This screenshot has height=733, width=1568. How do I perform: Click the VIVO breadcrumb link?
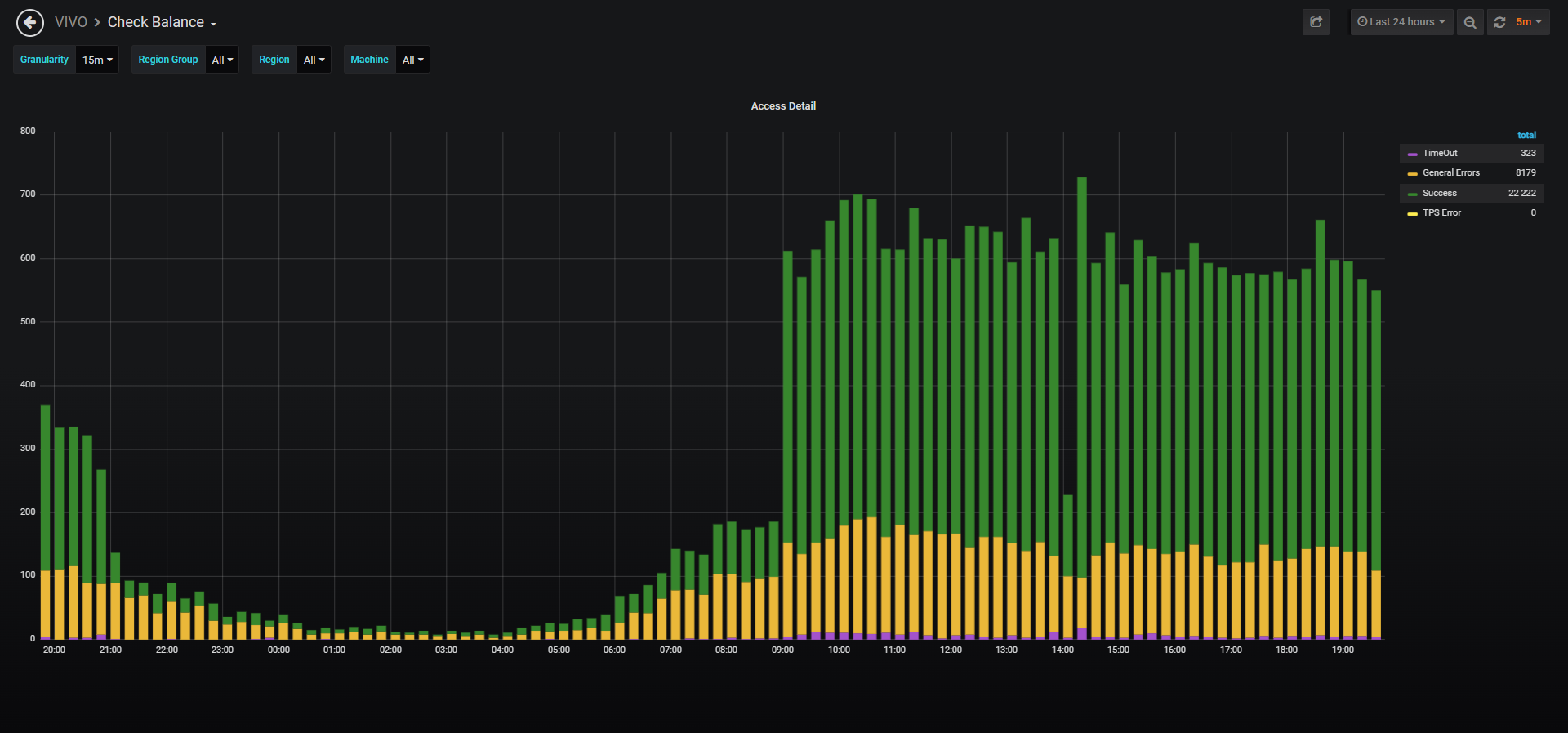pos(71,22)
